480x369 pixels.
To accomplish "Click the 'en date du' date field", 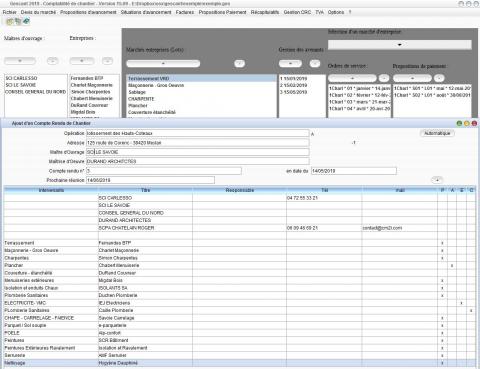I will click(354, 171).
